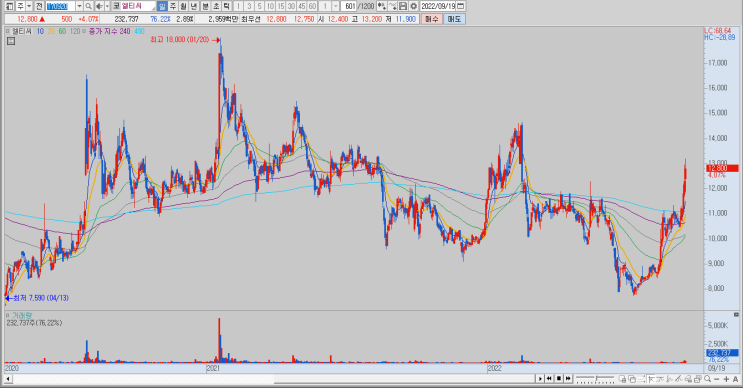
Task: Rewind chart with double-left arrow button
Action: [x=549, y=379]
